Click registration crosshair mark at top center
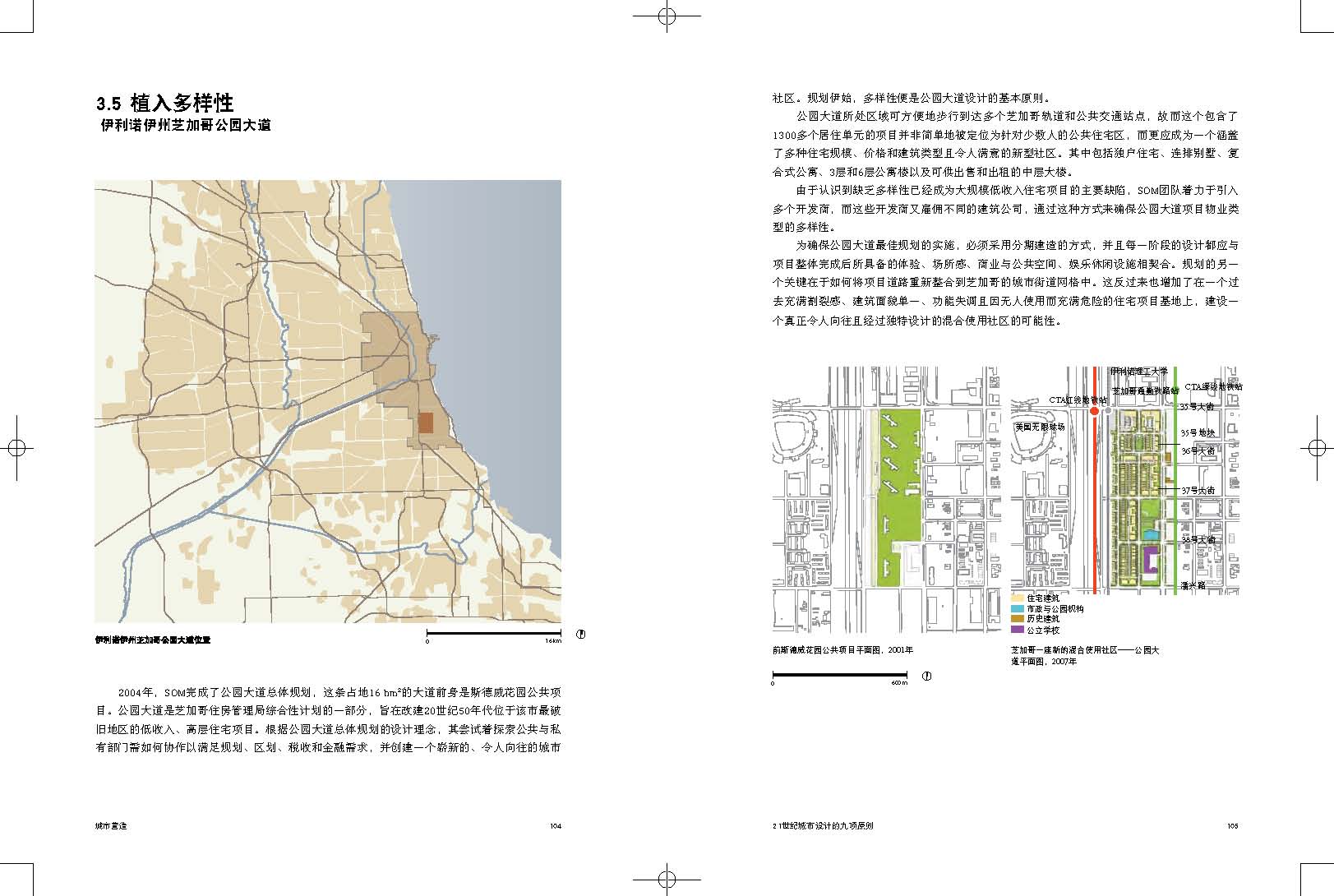This screenshot has height=896, width=1334. click(x=667, y=16)
